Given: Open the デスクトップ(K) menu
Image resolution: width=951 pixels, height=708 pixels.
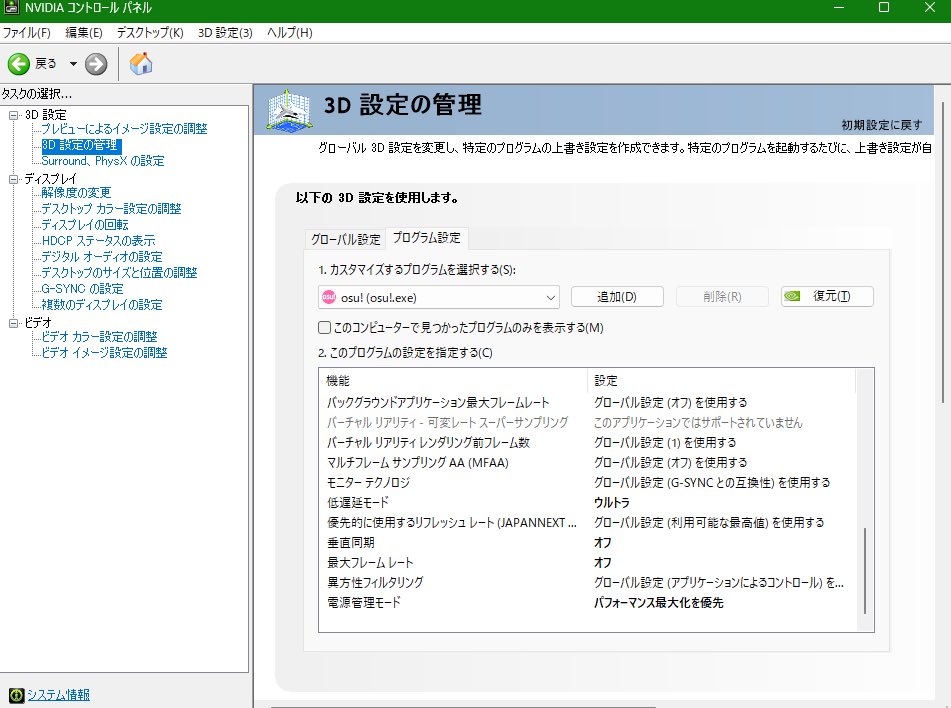Looking at the screenshot, I should (150, 33).
